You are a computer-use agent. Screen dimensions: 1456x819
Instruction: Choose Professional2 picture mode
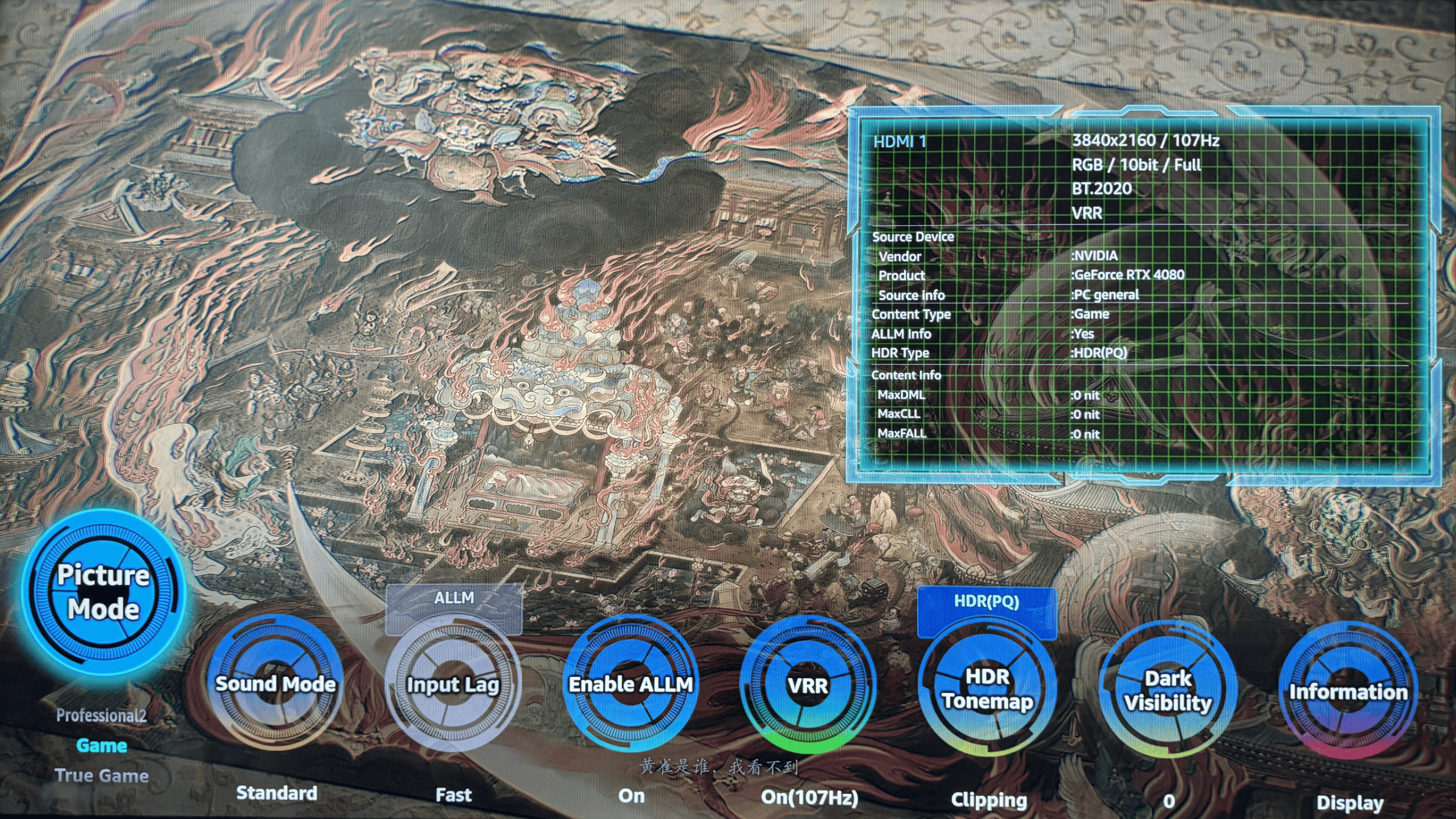tap(102, 715)
